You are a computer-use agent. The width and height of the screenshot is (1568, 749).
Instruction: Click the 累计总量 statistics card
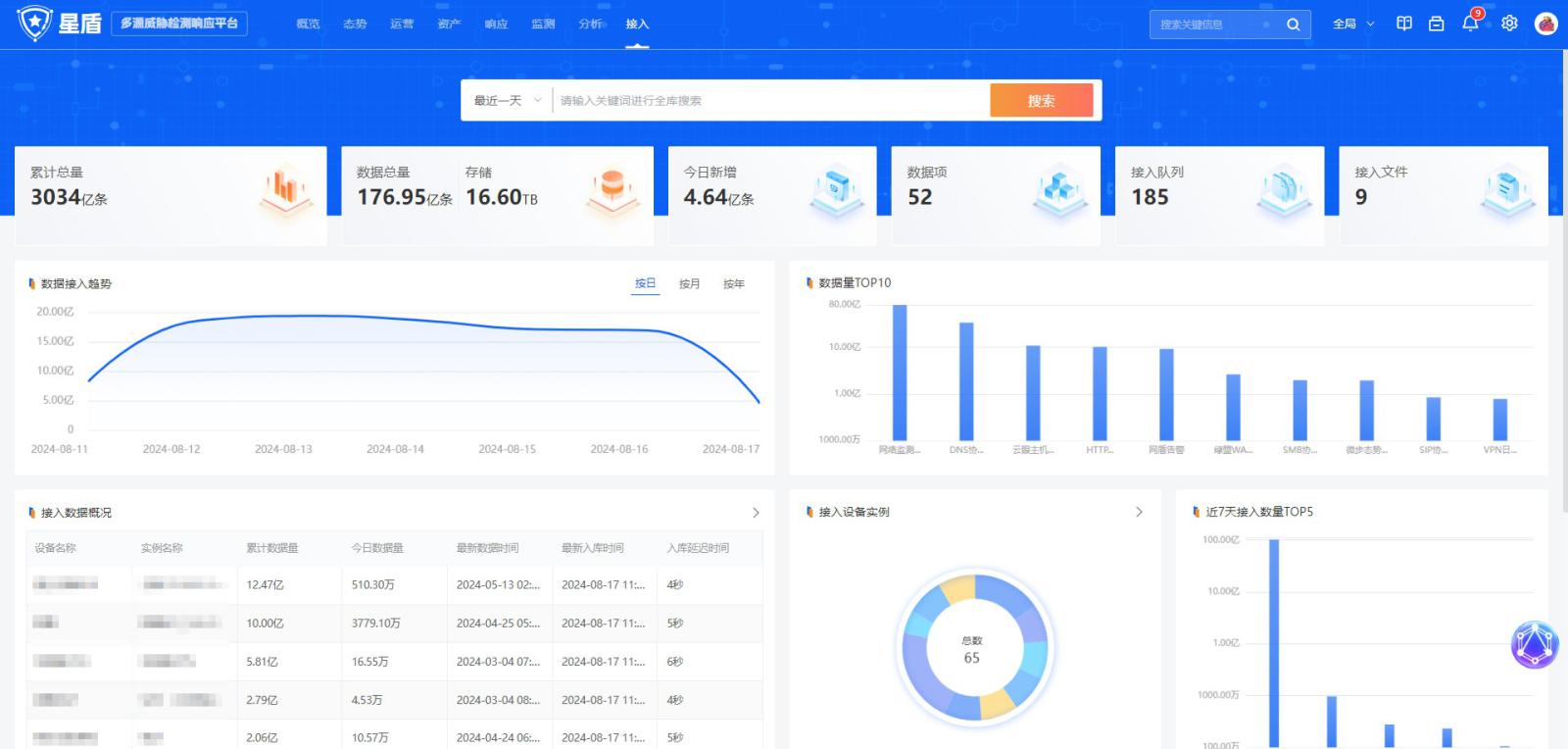click(171, 195)
